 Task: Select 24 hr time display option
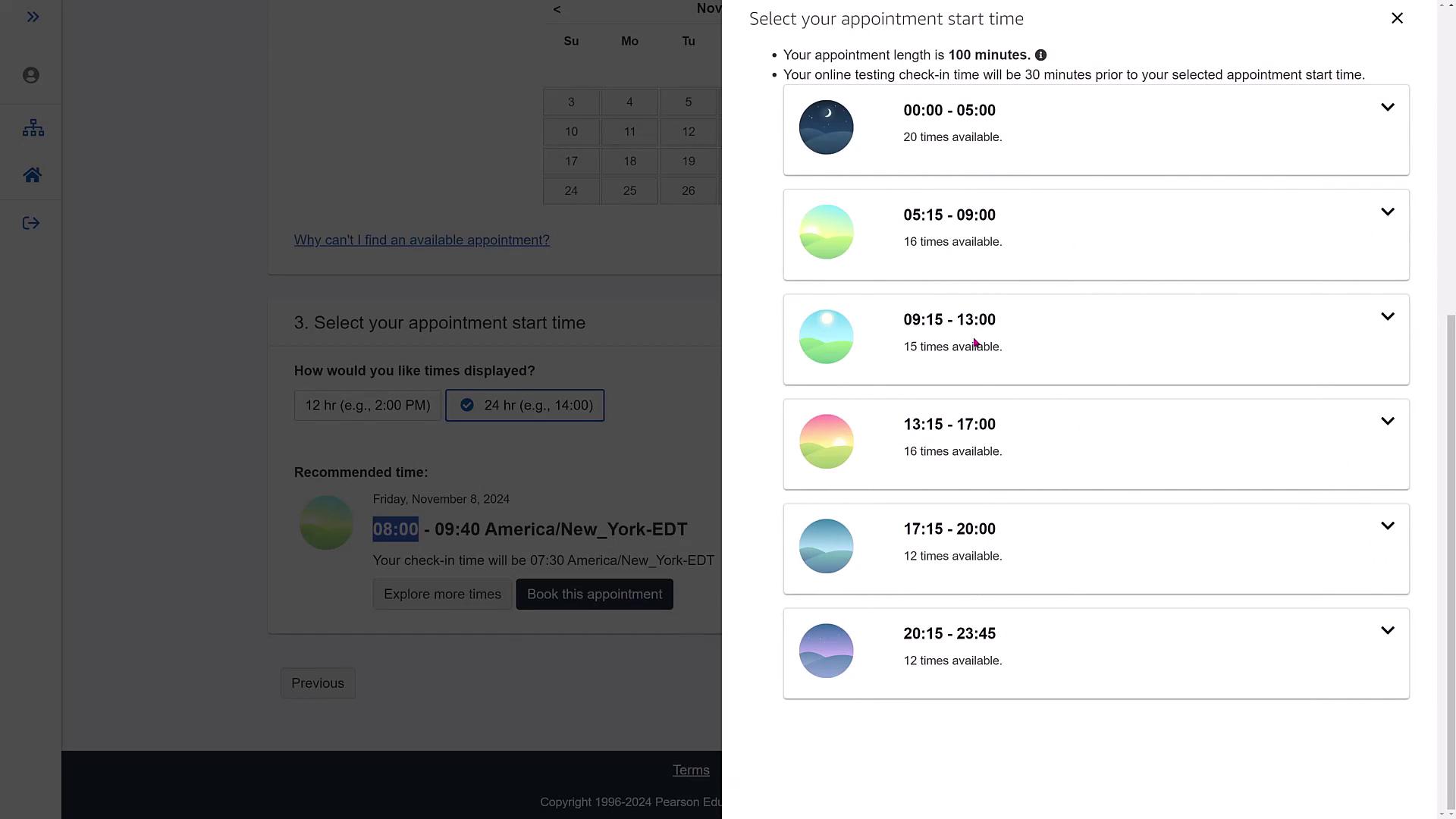pyautogui.click(x=525, y=406)
